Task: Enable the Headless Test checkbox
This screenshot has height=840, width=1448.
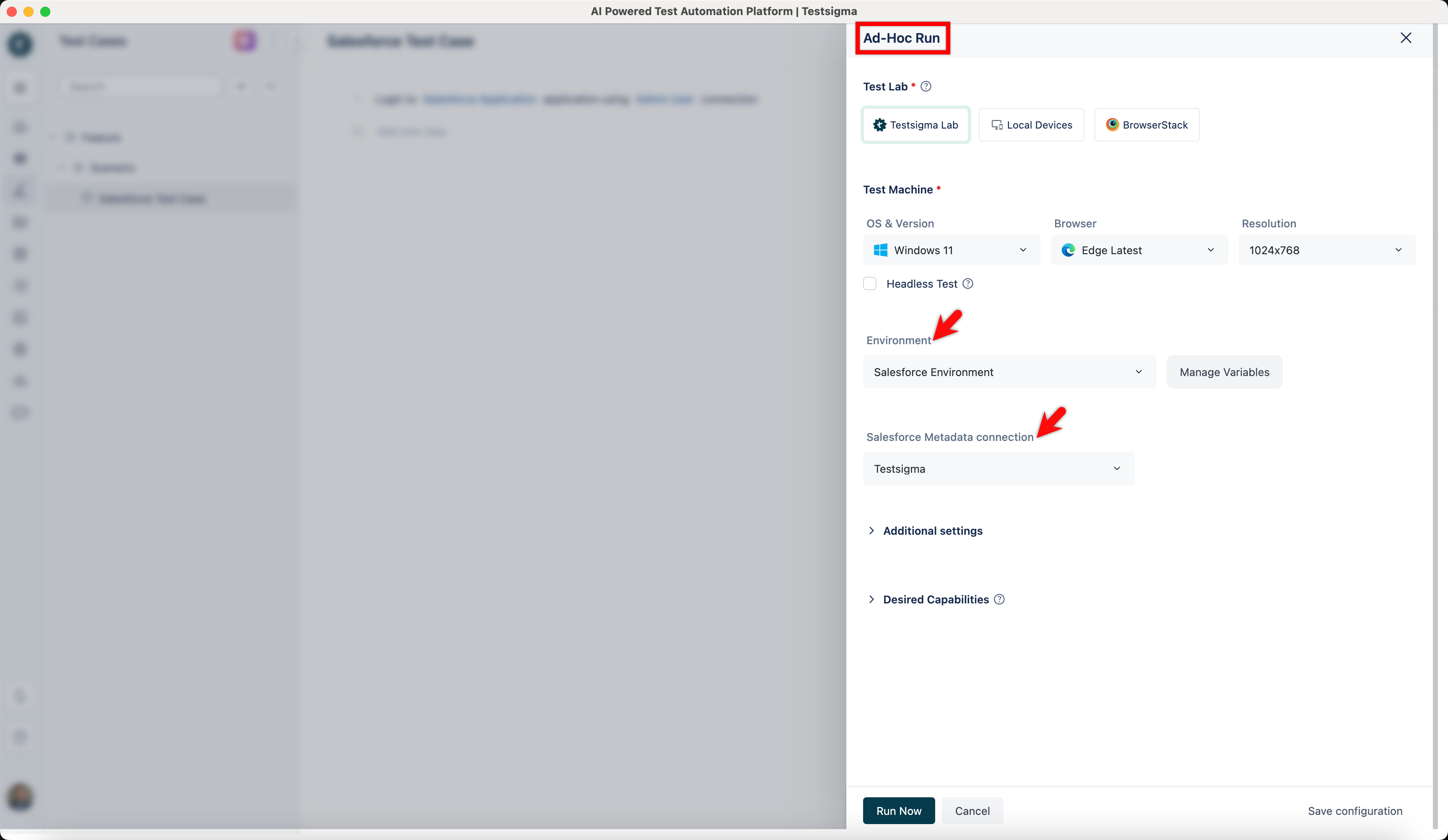Action: pyautogui.click(x=870, y=283)
